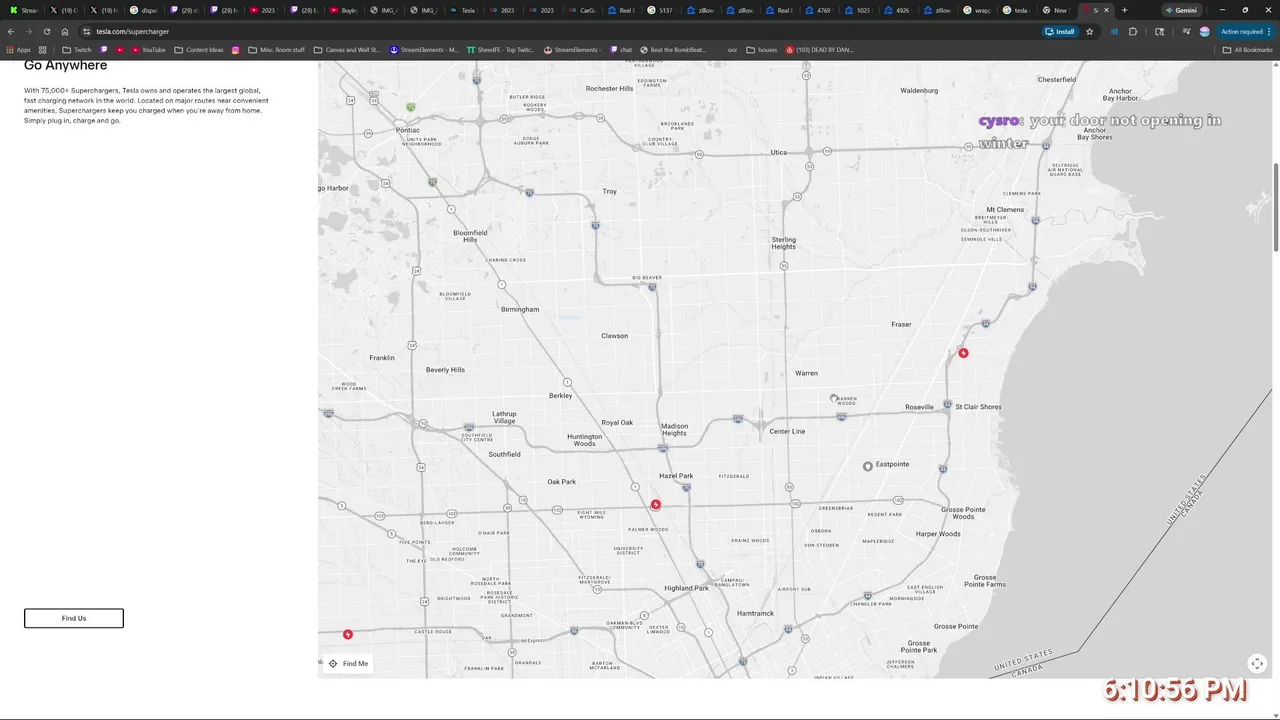The image size is (1280, 720).
Task: Close the active Supercharger tab
Action: (1106, 10)
